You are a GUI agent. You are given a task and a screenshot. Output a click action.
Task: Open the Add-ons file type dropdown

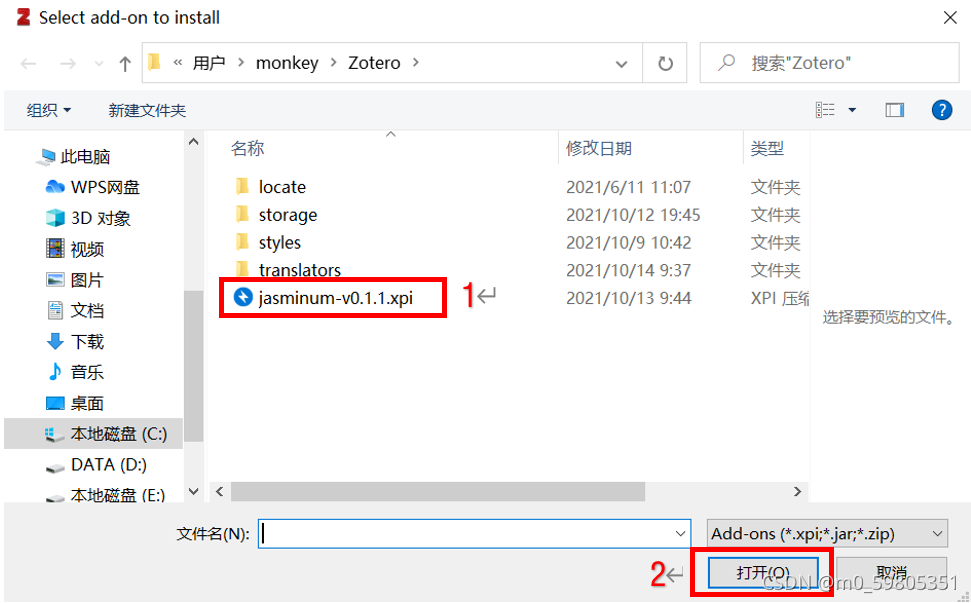pos(827,534)
